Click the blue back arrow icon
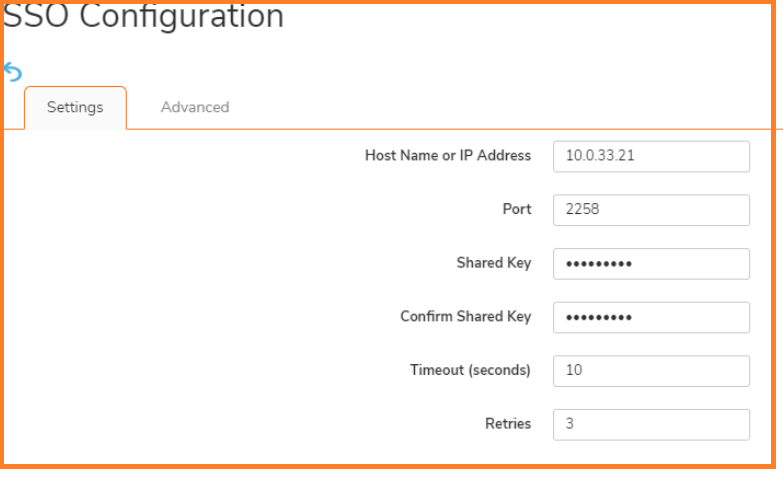 coord(13,72)
